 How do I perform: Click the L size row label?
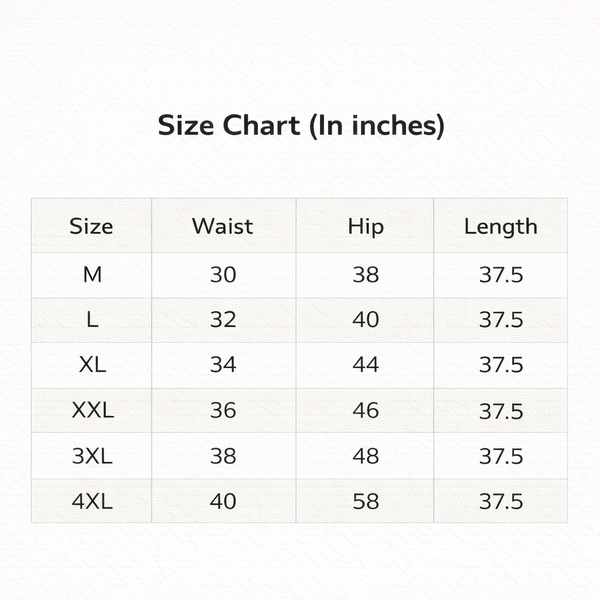(x=91, y=320)
